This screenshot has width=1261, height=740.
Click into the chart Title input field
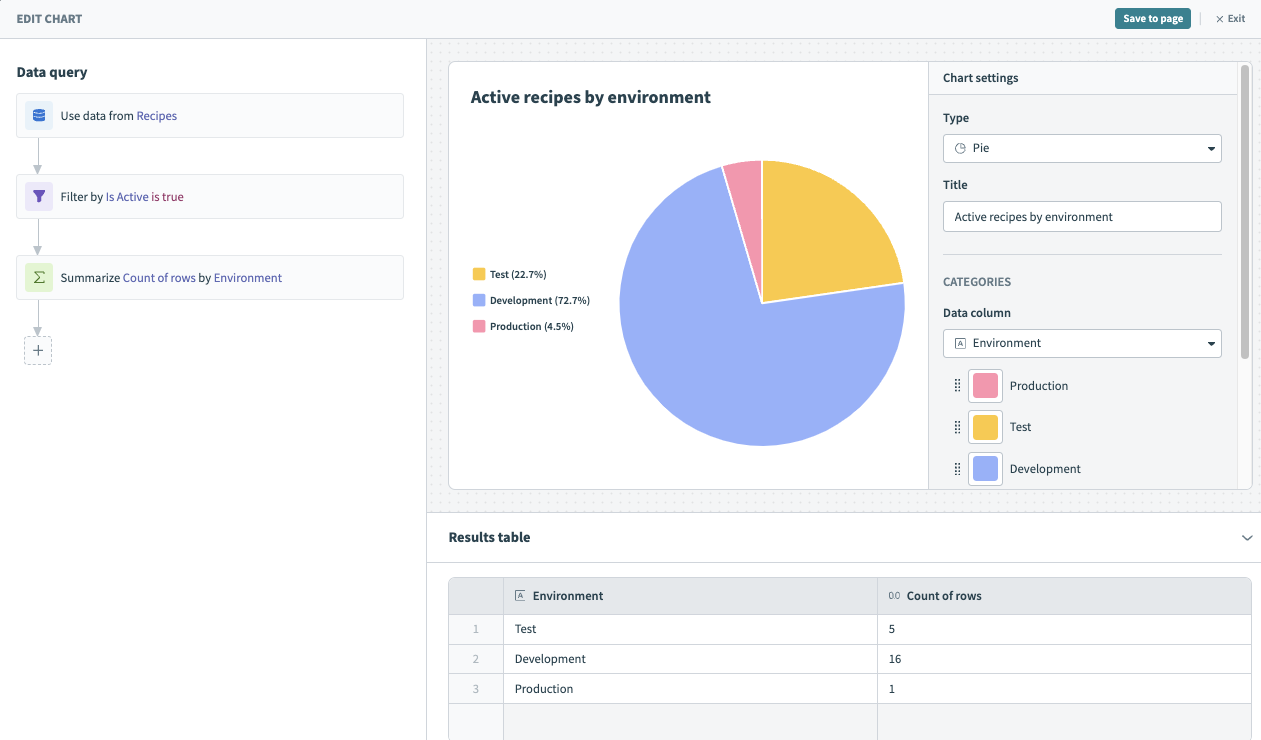(1082, 217)
